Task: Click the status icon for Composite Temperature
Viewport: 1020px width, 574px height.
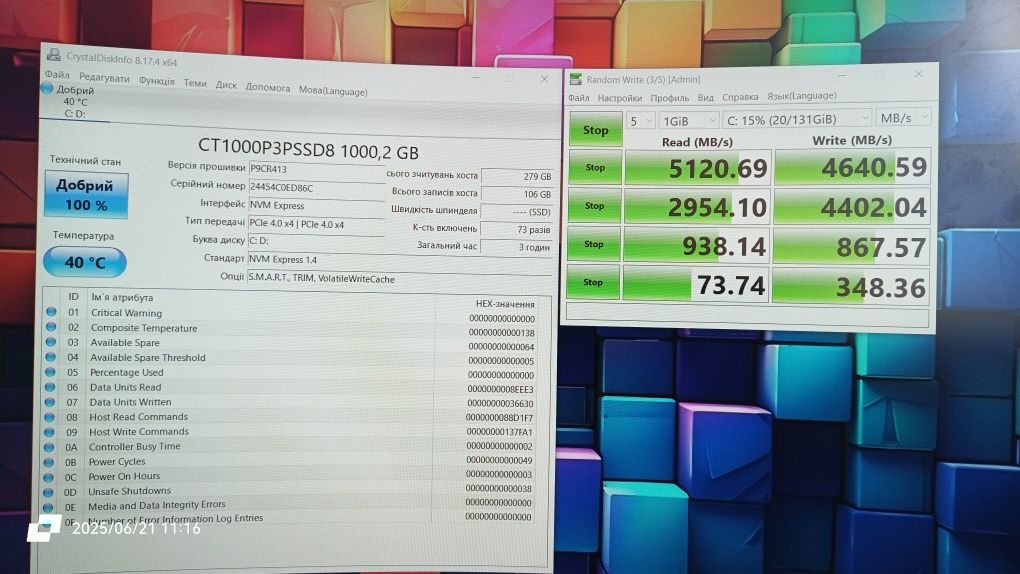Action: point(51,327)
